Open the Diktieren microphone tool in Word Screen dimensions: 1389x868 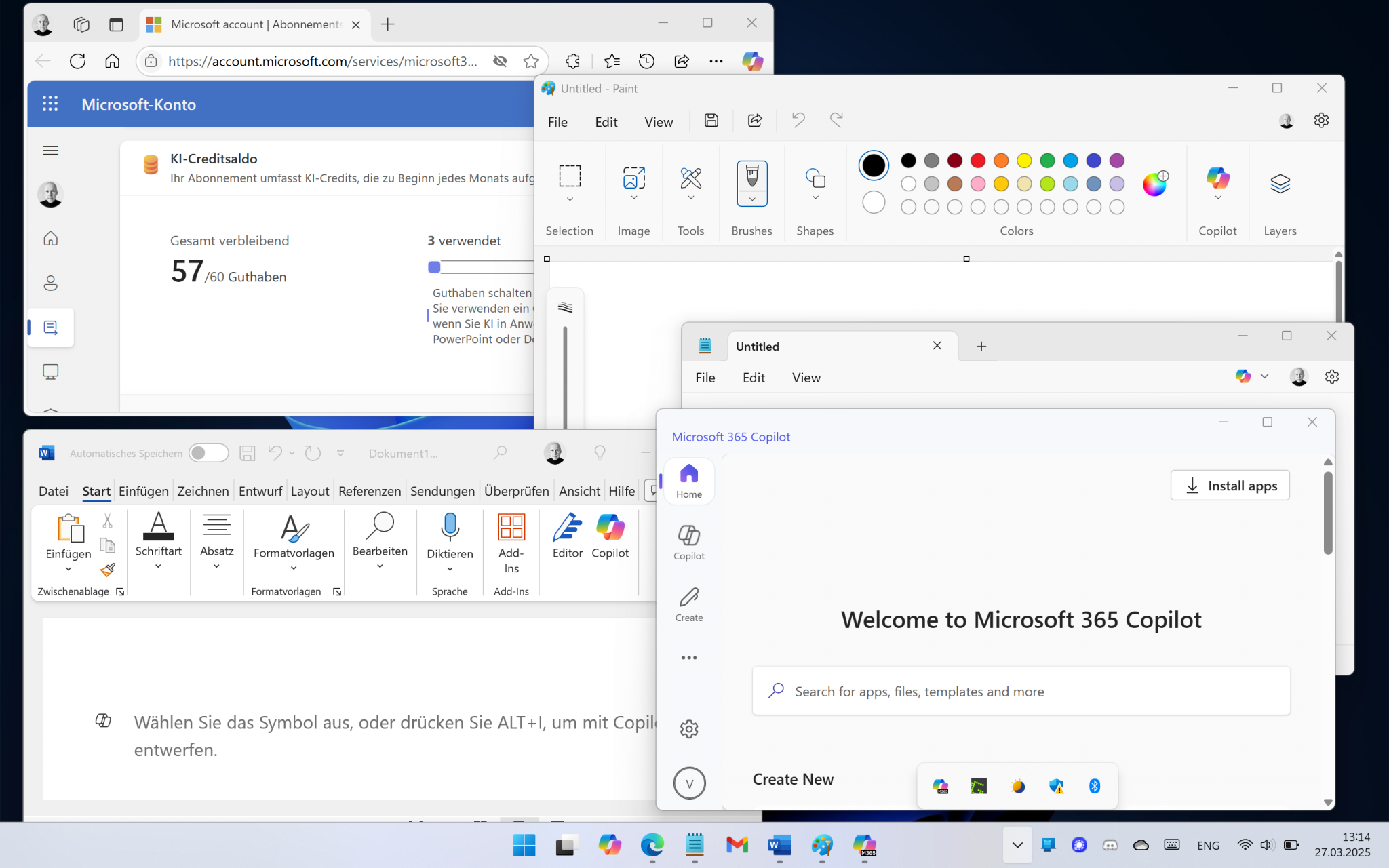pyautogui.click(x=450, y=528)
